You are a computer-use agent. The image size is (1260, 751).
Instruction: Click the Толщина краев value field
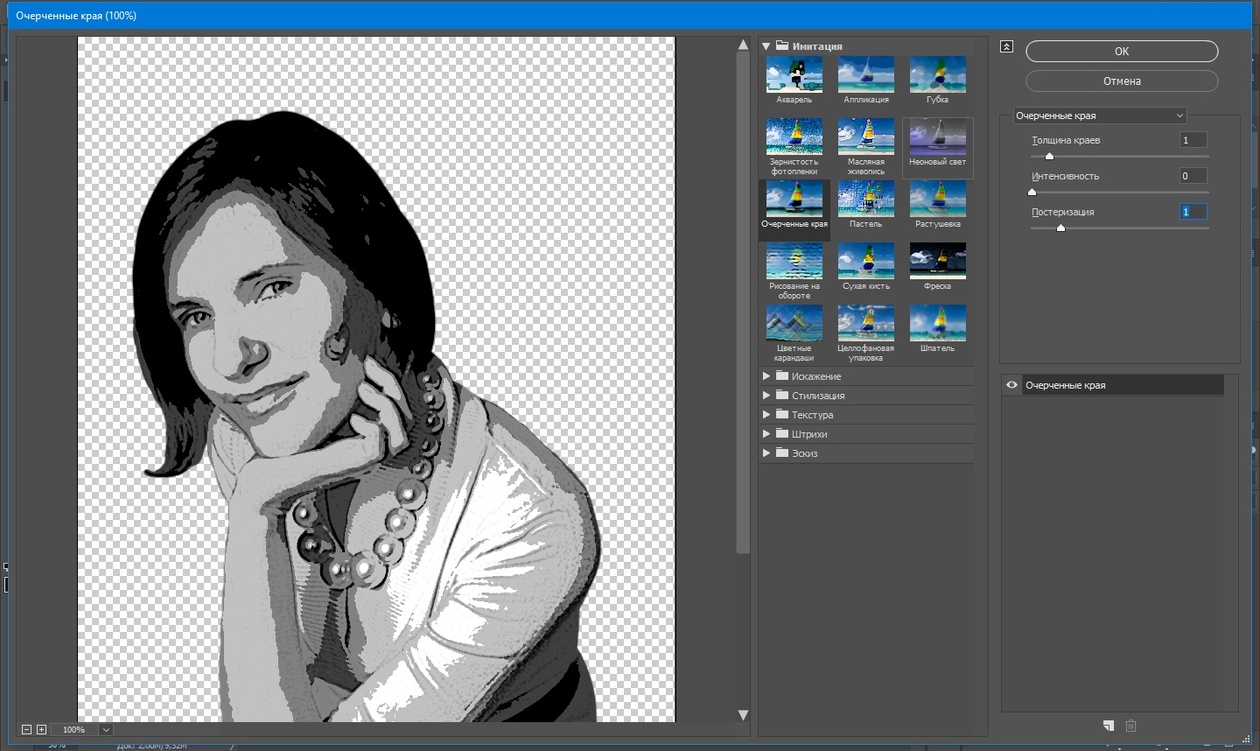[x=1192, y=140]
